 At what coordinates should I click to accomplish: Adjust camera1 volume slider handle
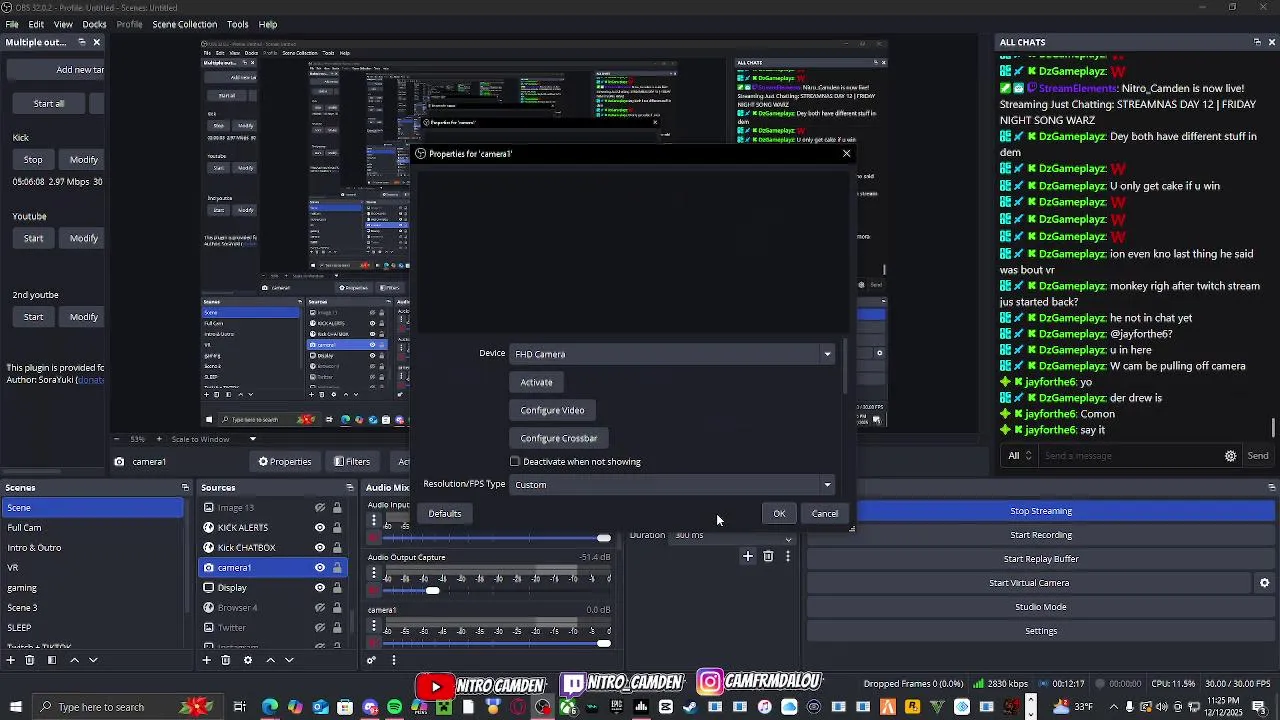tap(603, 643)
